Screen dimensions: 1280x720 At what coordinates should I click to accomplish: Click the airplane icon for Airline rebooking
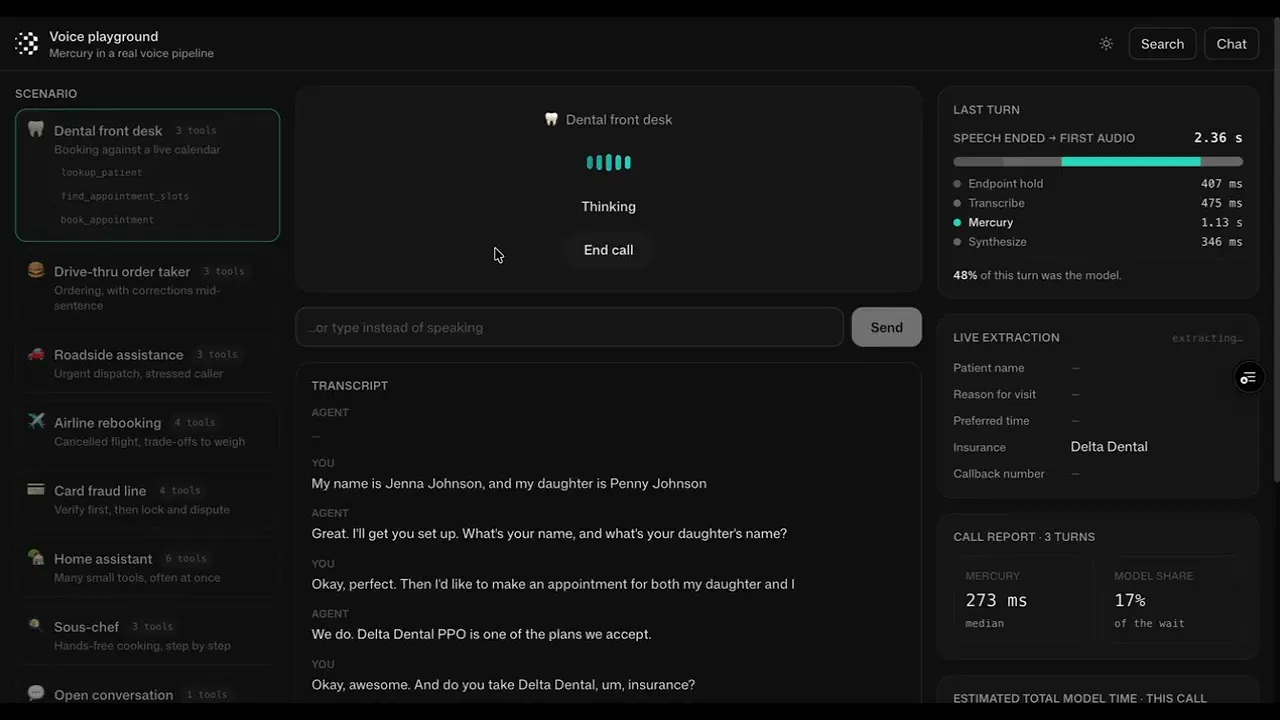(36, 421)
